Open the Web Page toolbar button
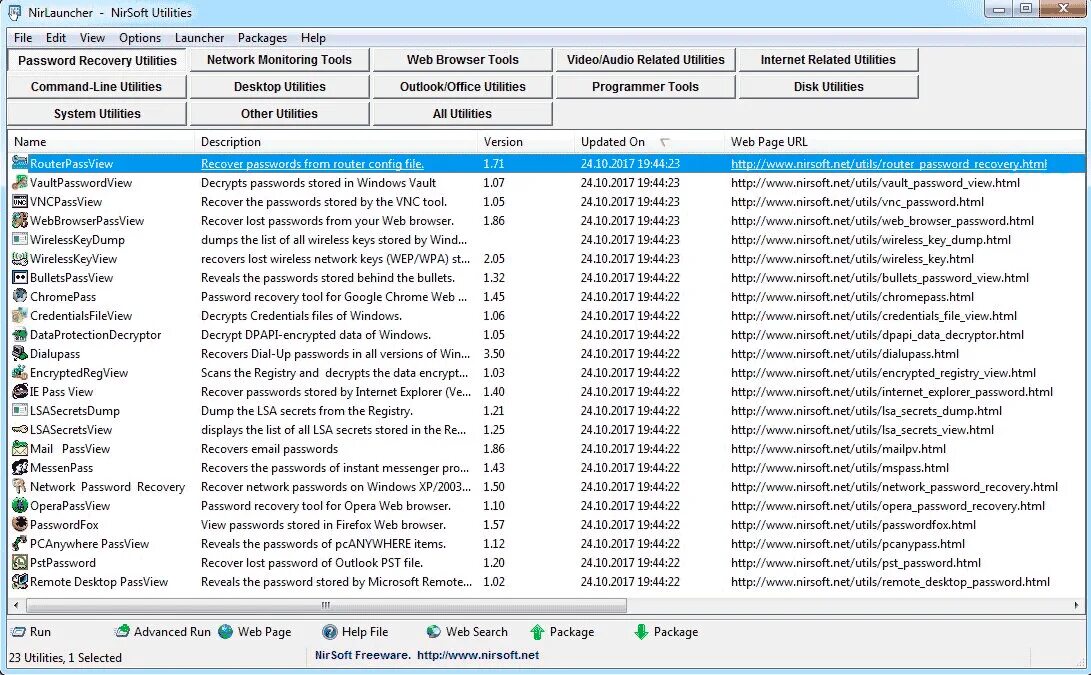The height and width of the screenshot is (675, 1091). coord(255,632)
